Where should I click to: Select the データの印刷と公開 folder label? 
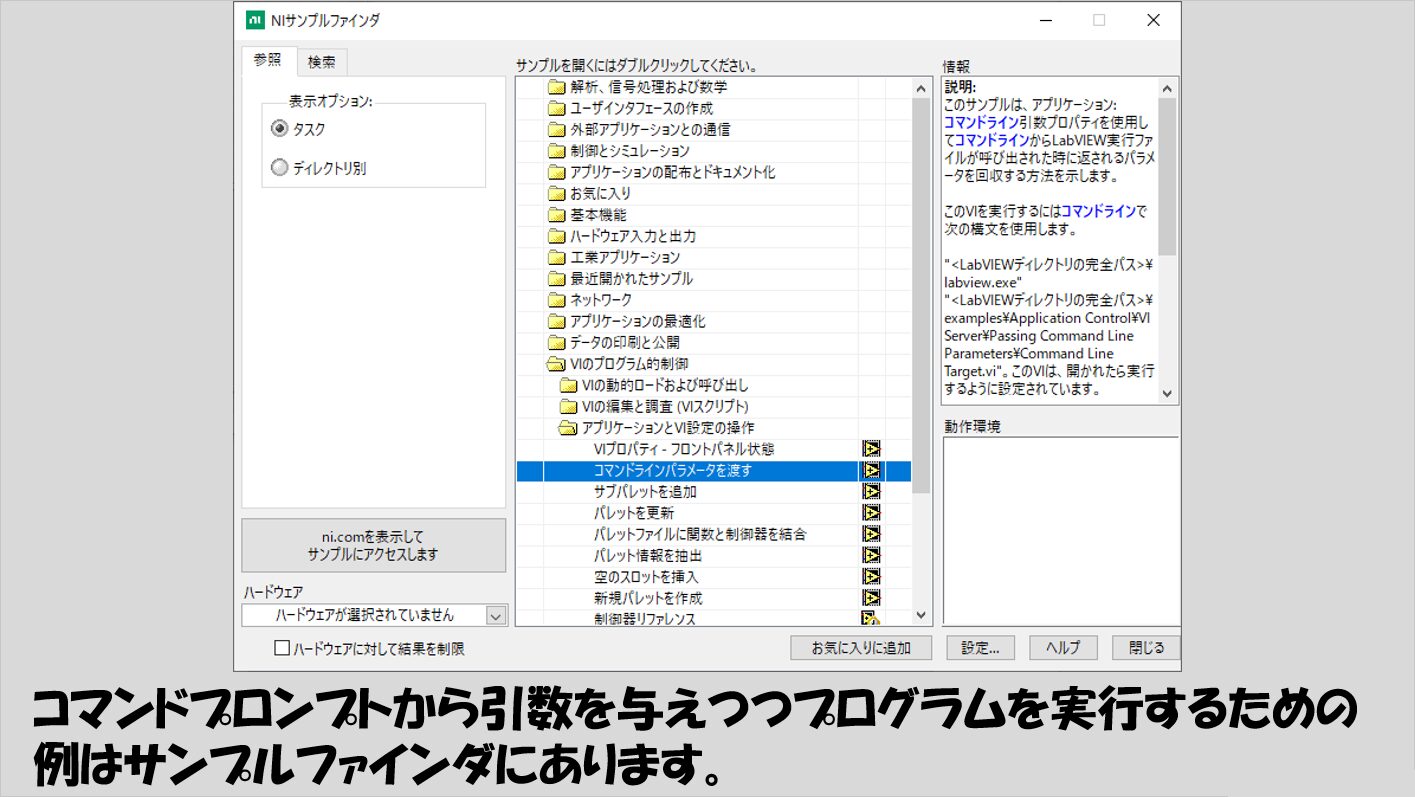pyautogui.click(x=625, y=343)
